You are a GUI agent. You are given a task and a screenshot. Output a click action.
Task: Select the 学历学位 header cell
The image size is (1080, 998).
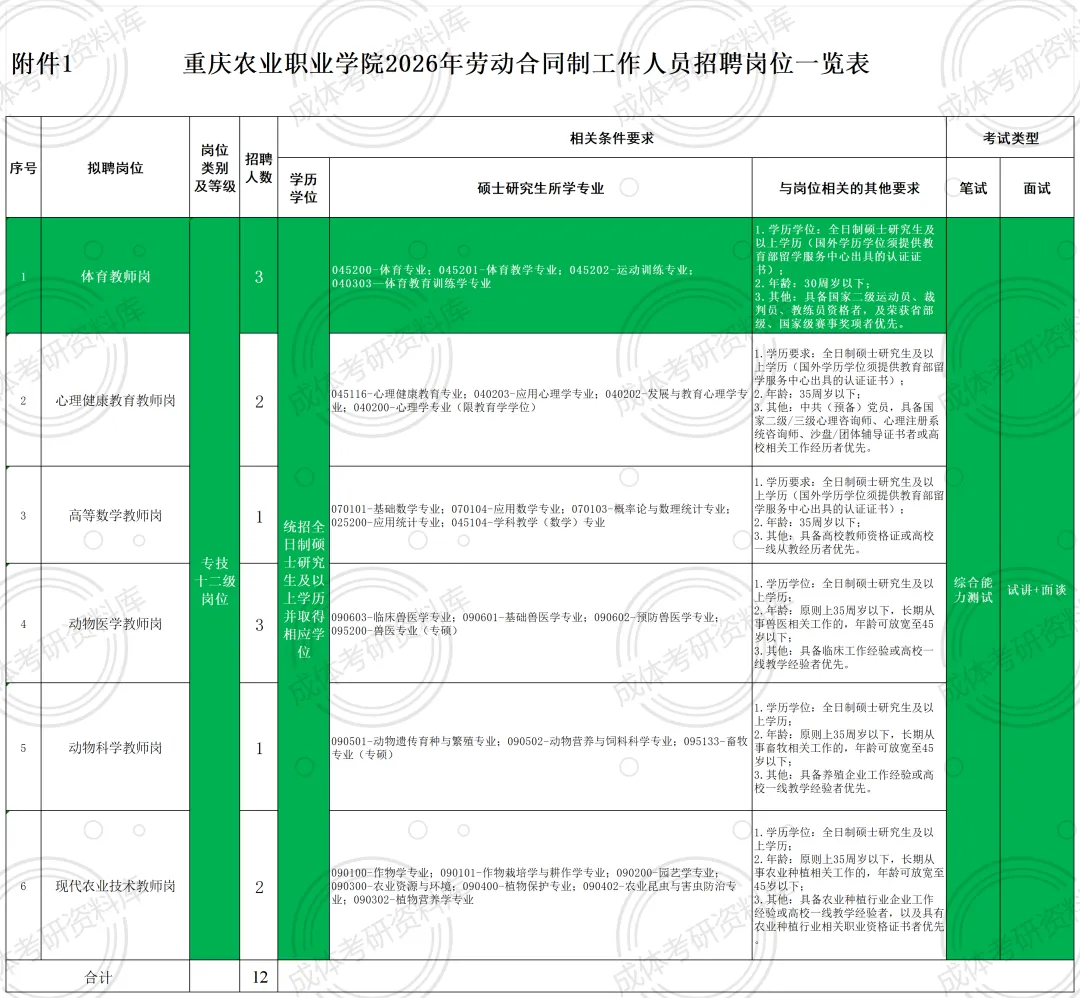coord(304,188)
